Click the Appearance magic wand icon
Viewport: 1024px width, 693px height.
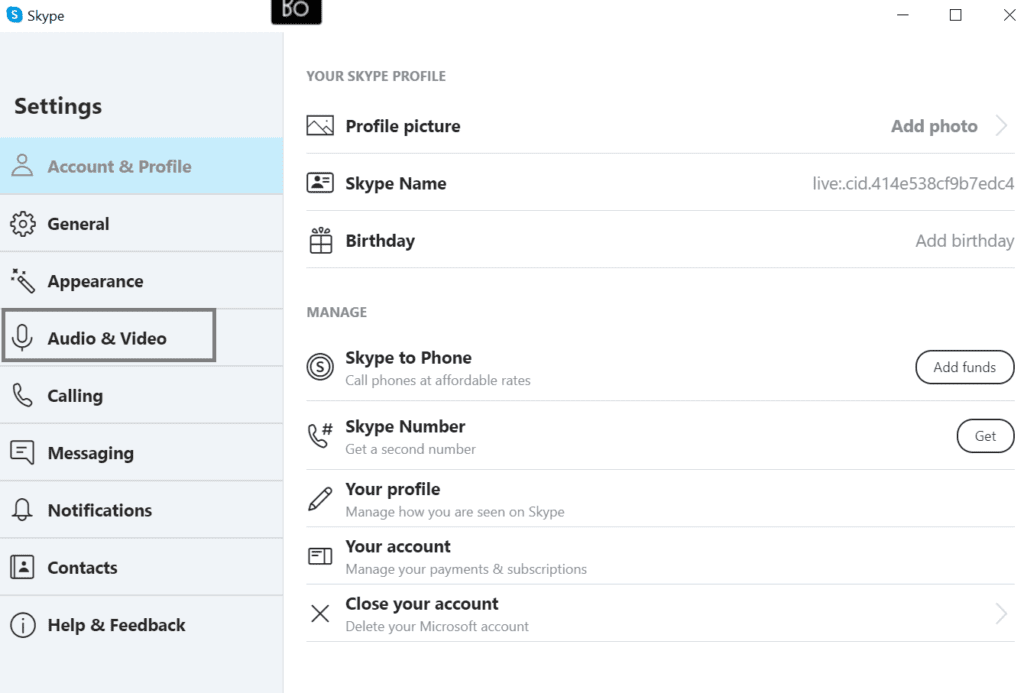[22, 280]
